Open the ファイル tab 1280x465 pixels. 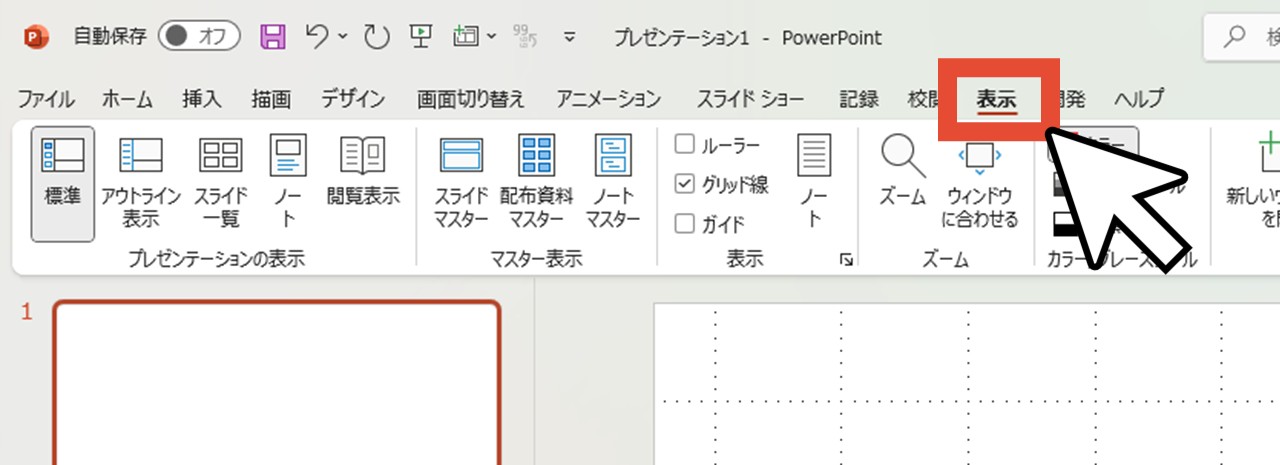[46, 99]
